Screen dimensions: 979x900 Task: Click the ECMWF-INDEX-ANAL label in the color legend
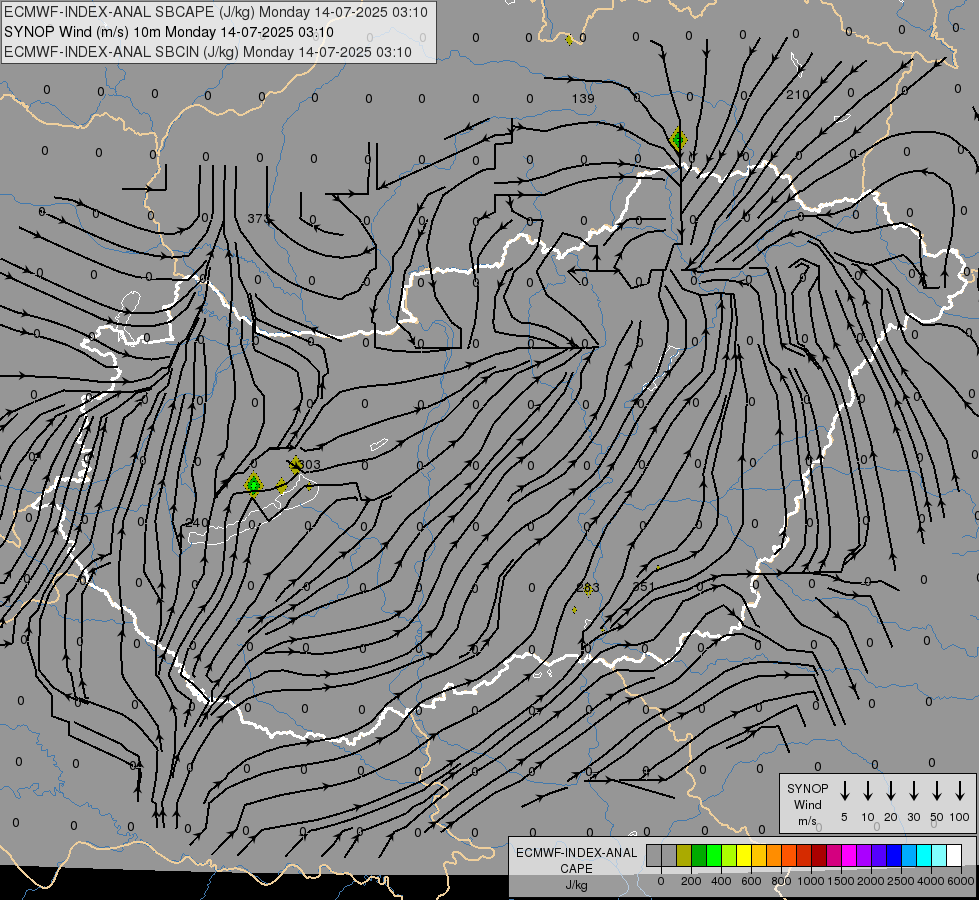coord(577,853)
